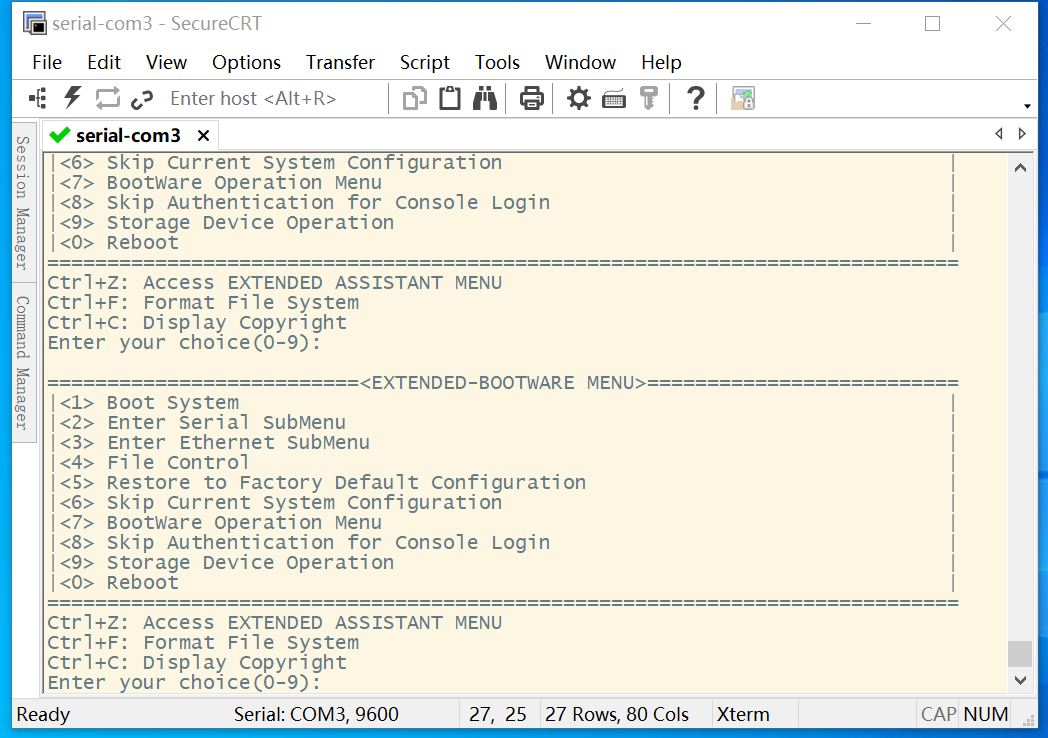Expand toolbar options dropdown arrow
The width and height of the screenshot is (1048, 738).
coord(1027,106)
